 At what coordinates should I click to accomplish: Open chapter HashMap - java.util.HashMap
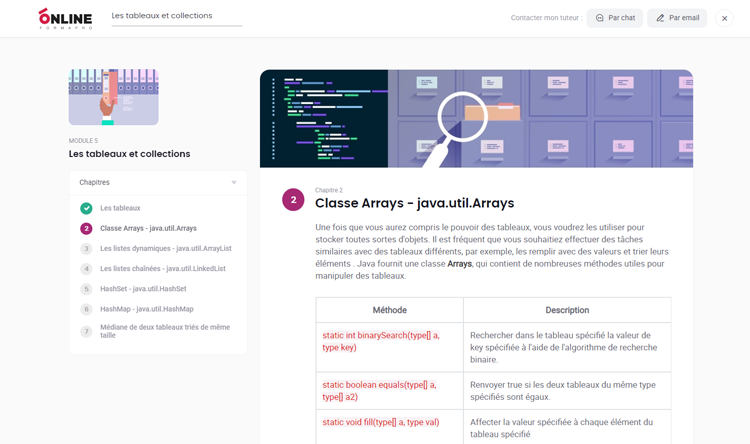click(x=147, y=309)
